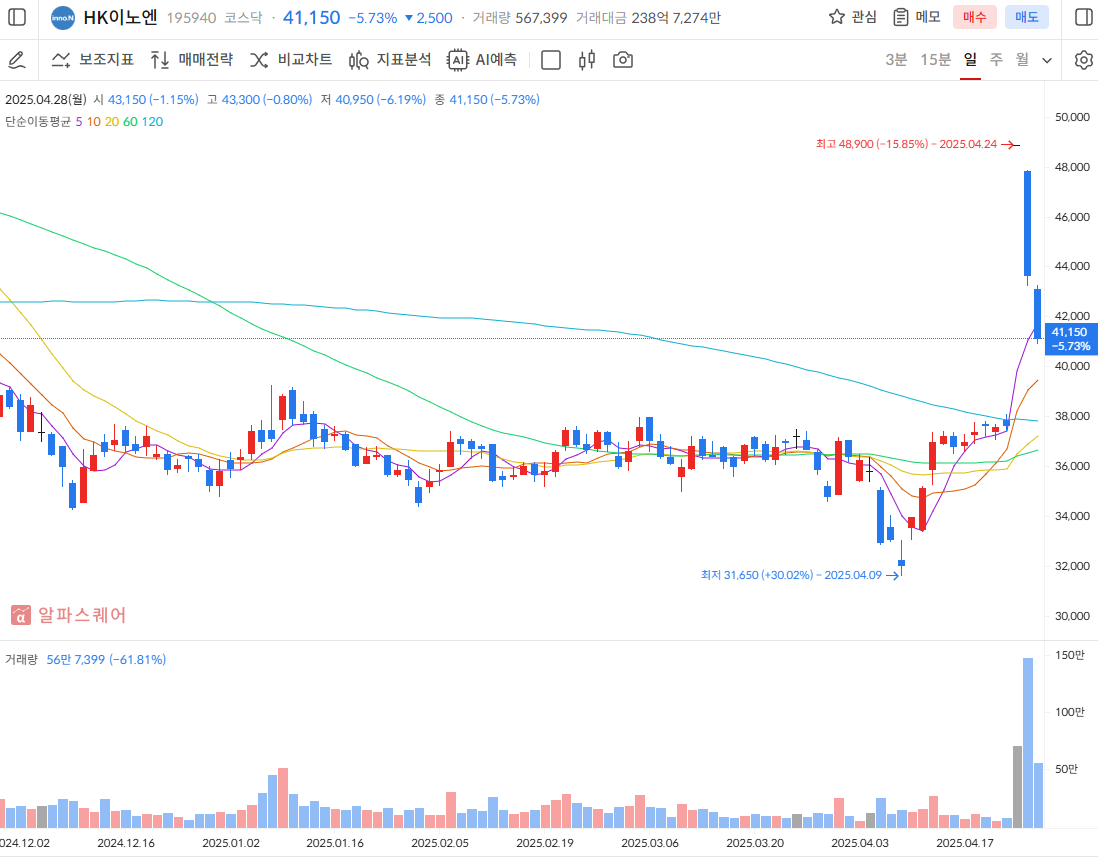The width and height of the screenshot is (1098, 859).
Task: Capture chart with camera icon
Action: coord(623,60)
